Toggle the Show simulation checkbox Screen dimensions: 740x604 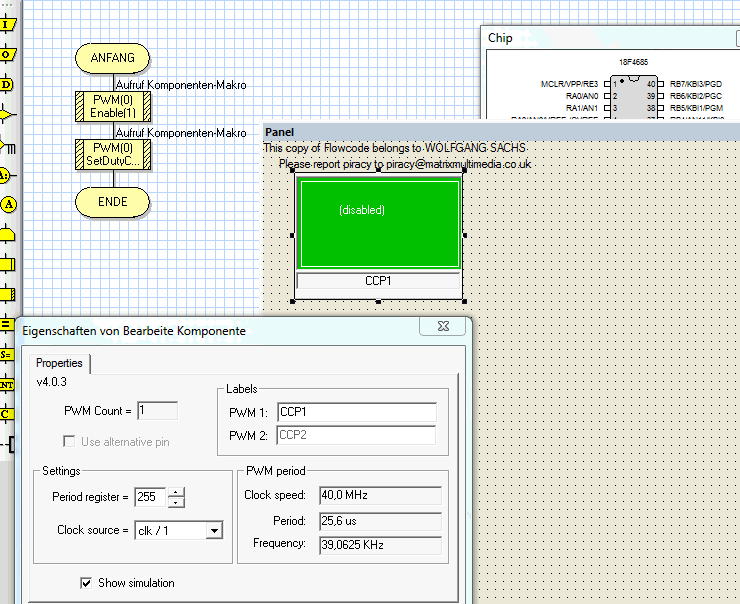click(x=86, y=583)
